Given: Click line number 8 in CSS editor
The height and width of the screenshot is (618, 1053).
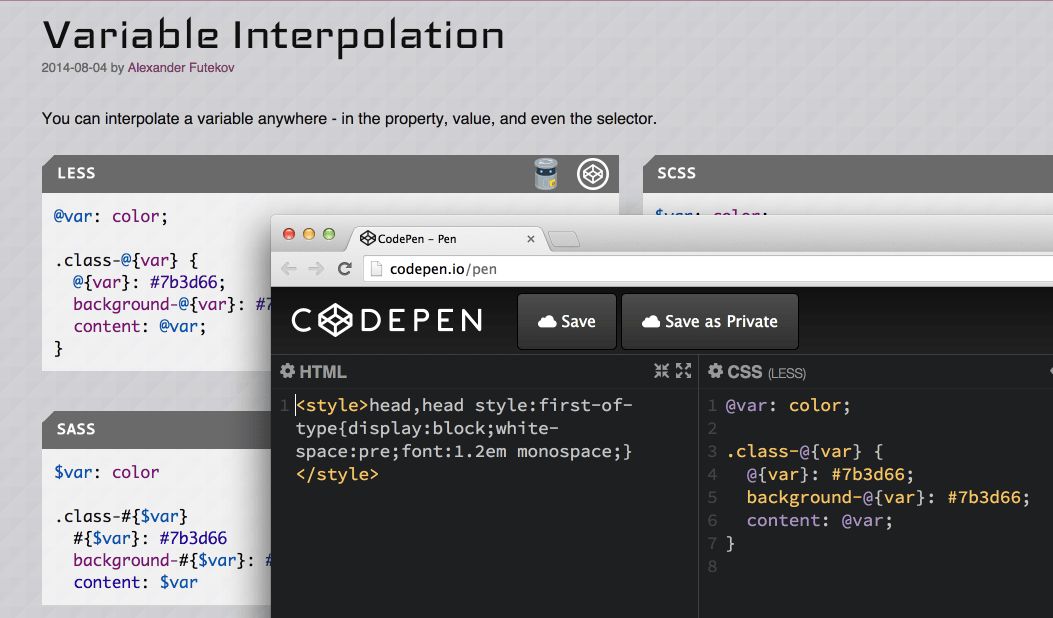Looking at the screenshot, I should coord(713,566).
